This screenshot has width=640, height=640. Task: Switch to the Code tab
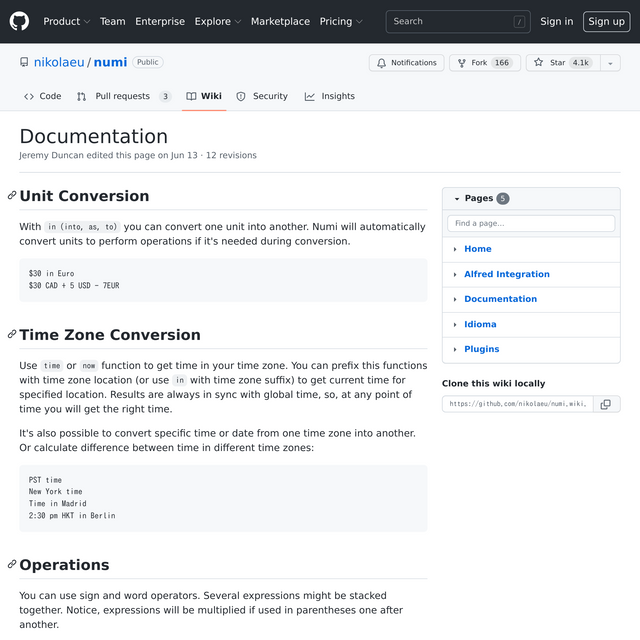pyautogui.click(x=42, y=96)
